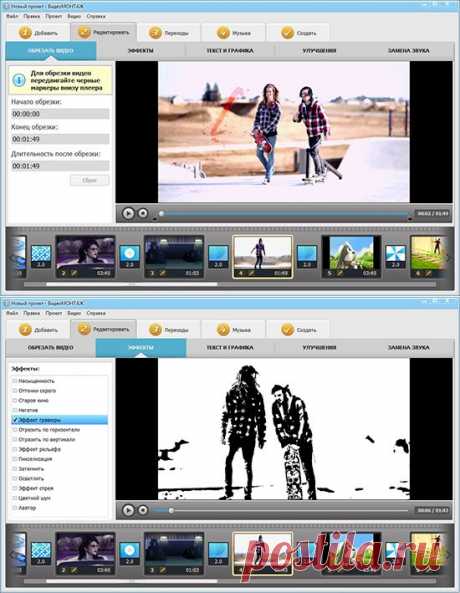Image resolution: width=460 pixels, height=593 pixels.
Task: Tick the Старое кино effect checkbox
Action: tap(15, 400)
